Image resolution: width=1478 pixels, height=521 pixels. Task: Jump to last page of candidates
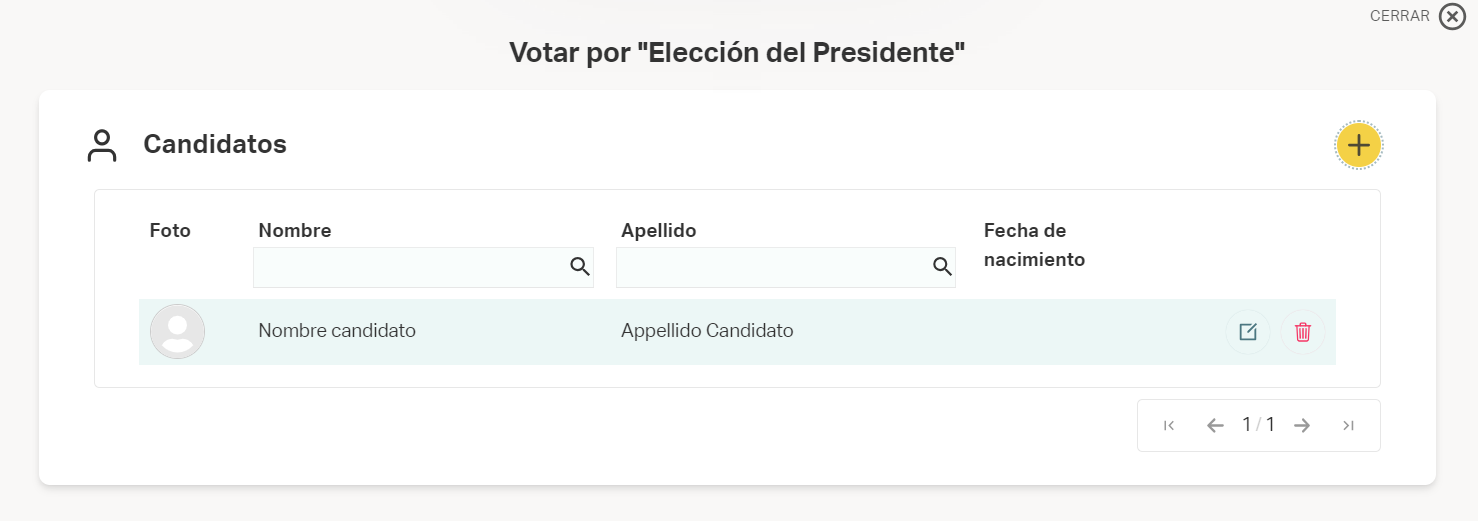coord(1348,426)
